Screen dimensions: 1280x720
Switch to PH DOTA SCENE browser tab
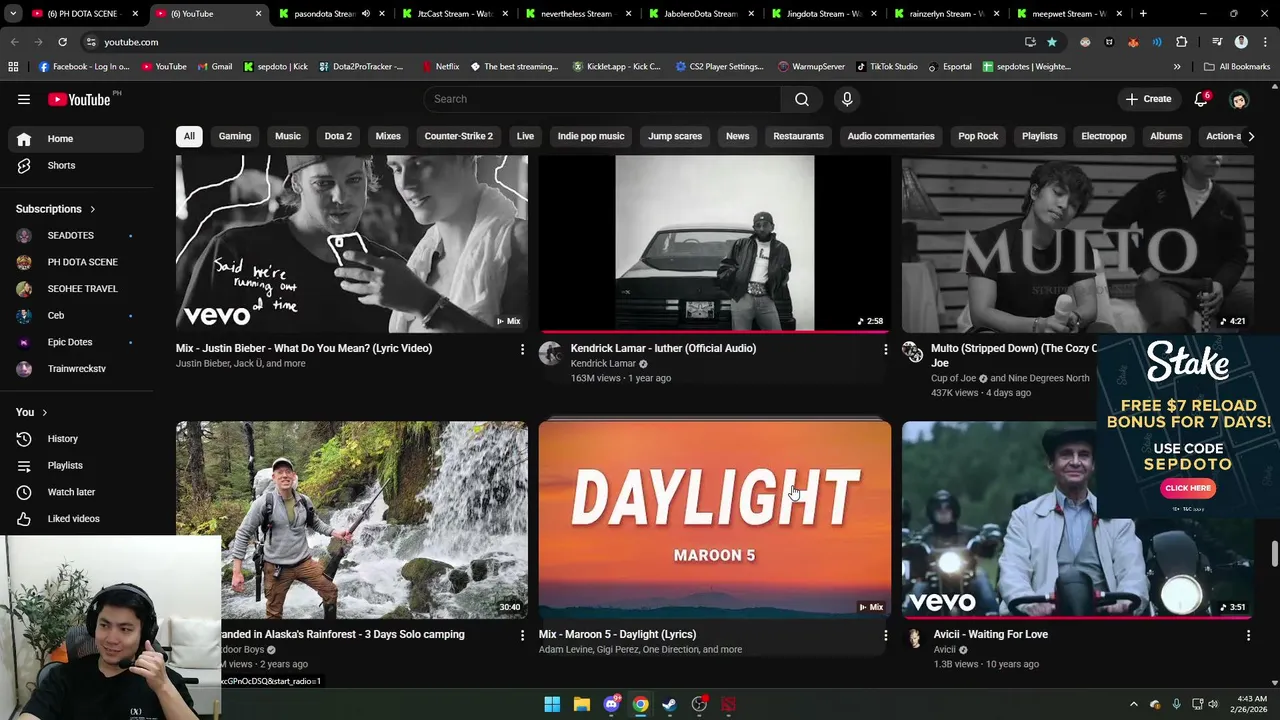point(85,14)
